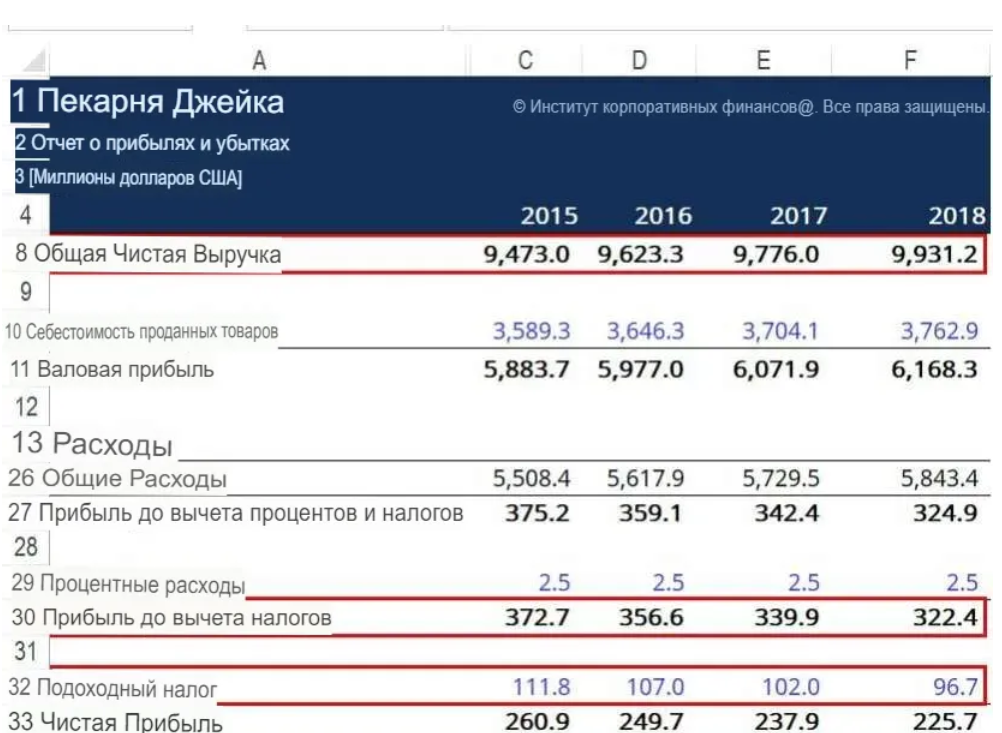Click 'Общая Чистая Выручка' row label

(157, 254)
